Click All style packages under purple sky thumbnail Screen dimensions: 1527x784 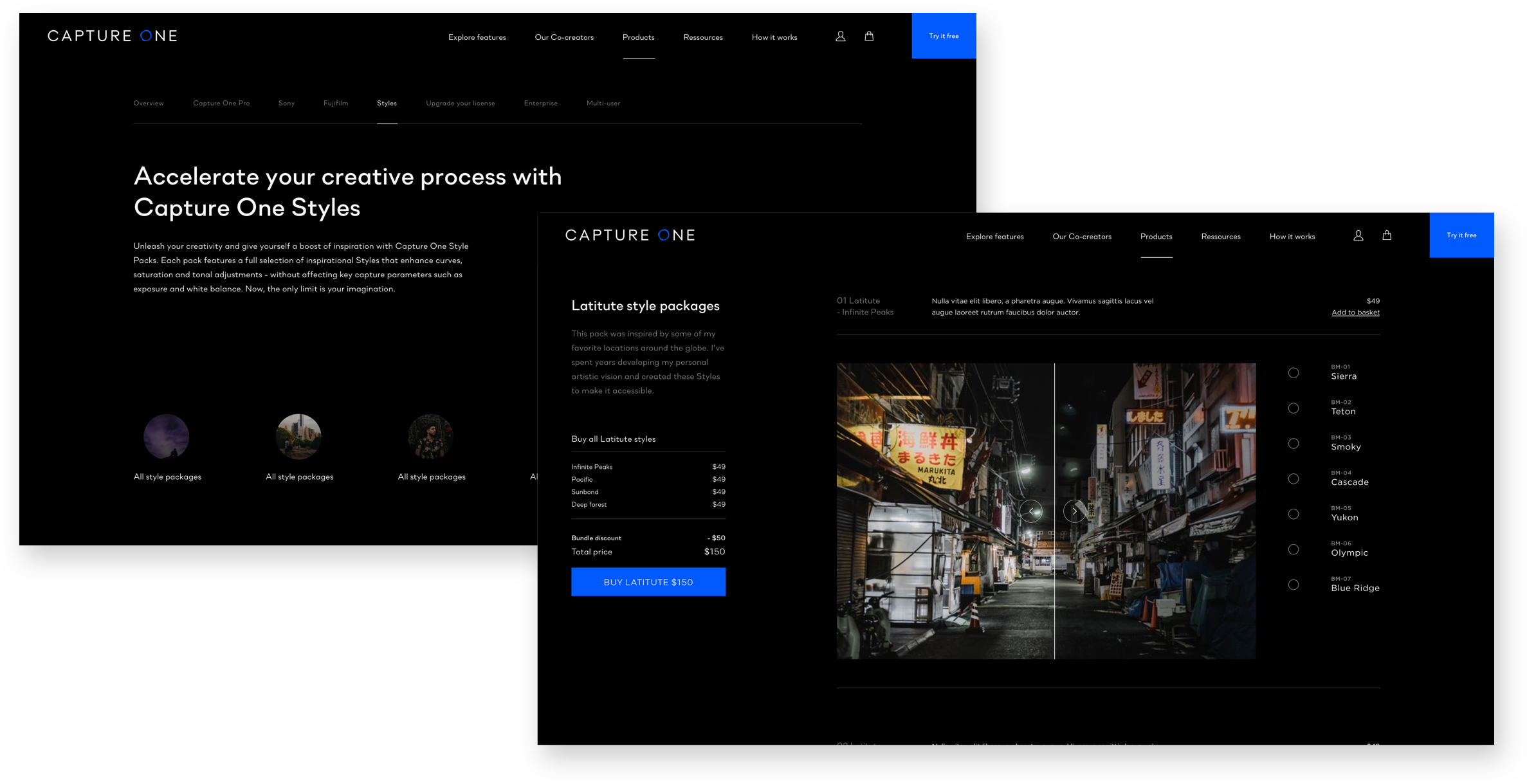click(167, 477)
